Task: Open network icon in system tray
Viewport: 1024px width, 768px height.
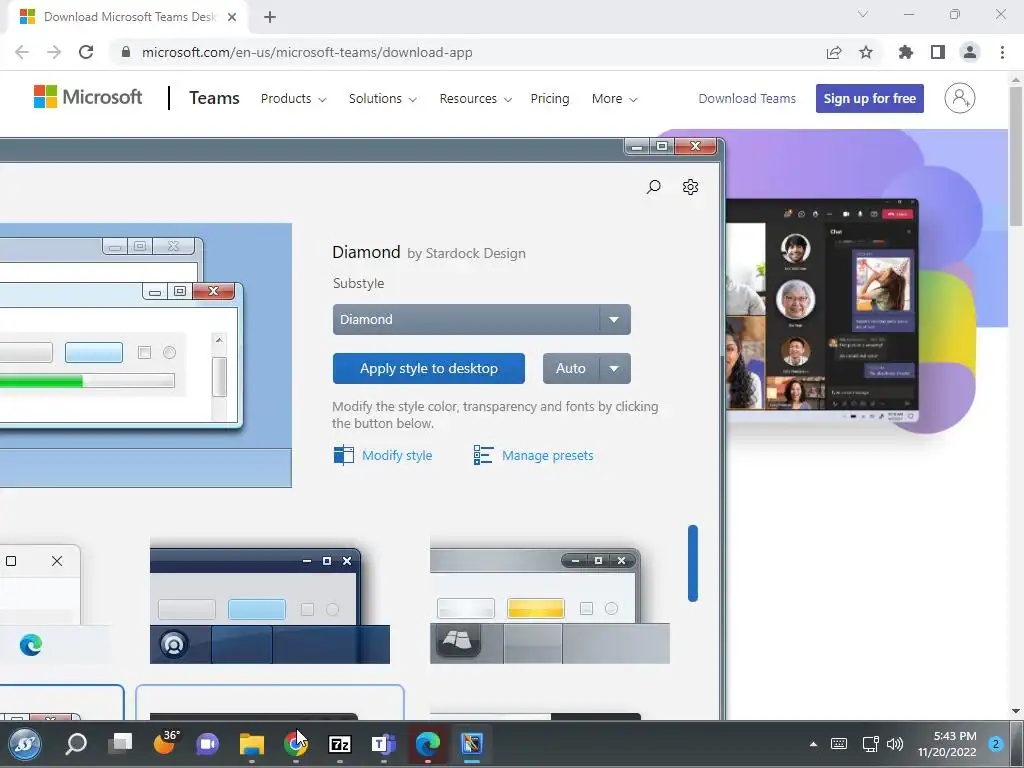Action: tap(870, 744)
